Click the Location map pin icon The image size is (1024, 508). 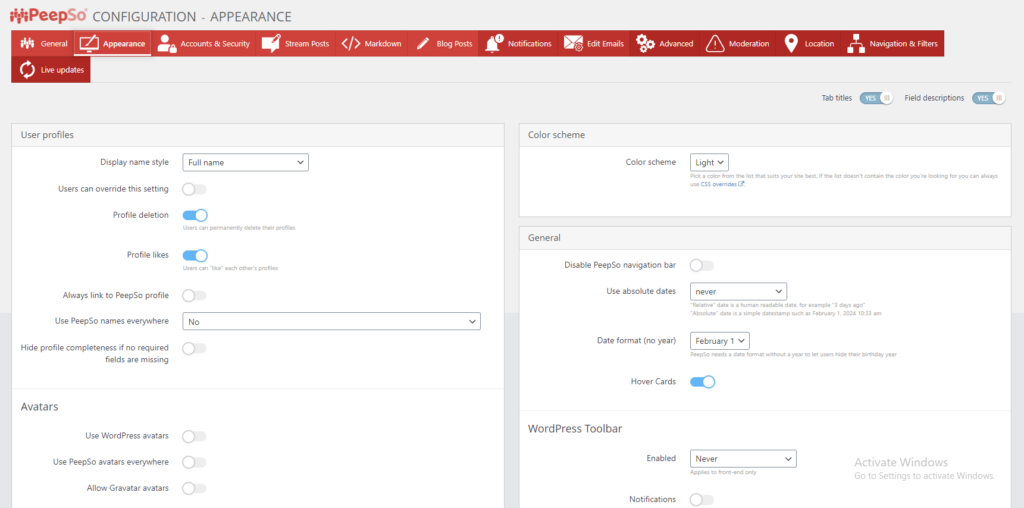tap(791, 44)
